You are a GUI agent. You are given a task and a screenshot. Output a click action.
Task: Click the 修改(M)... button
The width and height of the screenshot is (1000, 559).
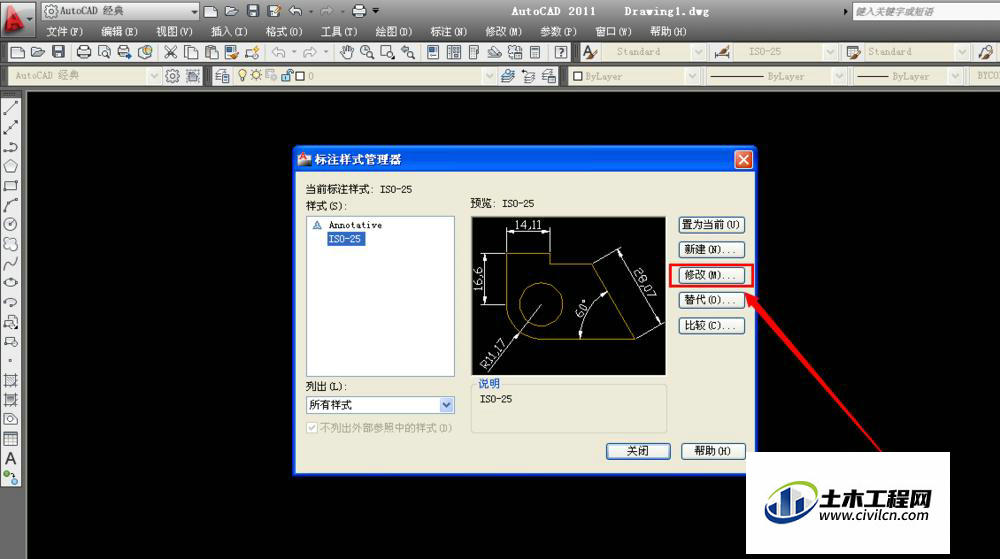coord(711,275)
